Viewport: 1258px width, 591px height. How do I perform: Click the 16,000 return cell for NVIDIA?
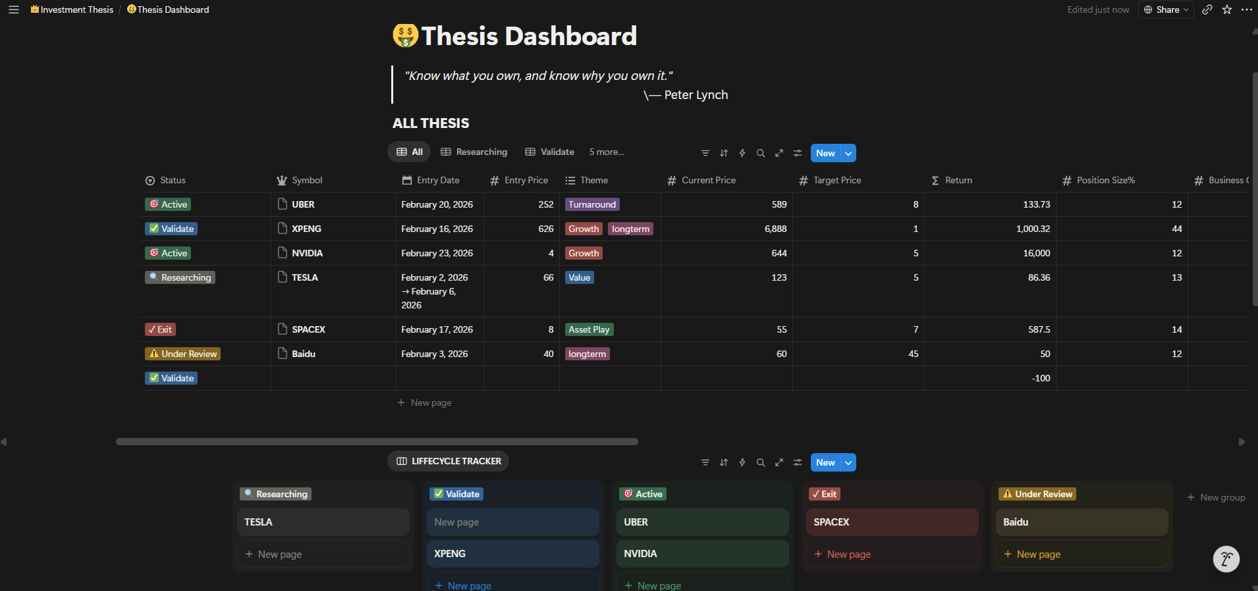(990, 253)
